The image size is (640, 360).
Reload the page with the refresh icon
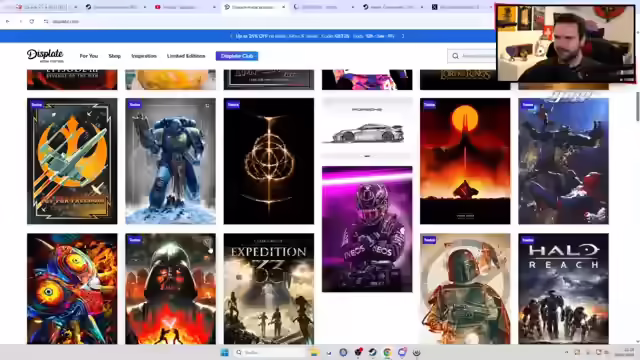click(32, 21)
